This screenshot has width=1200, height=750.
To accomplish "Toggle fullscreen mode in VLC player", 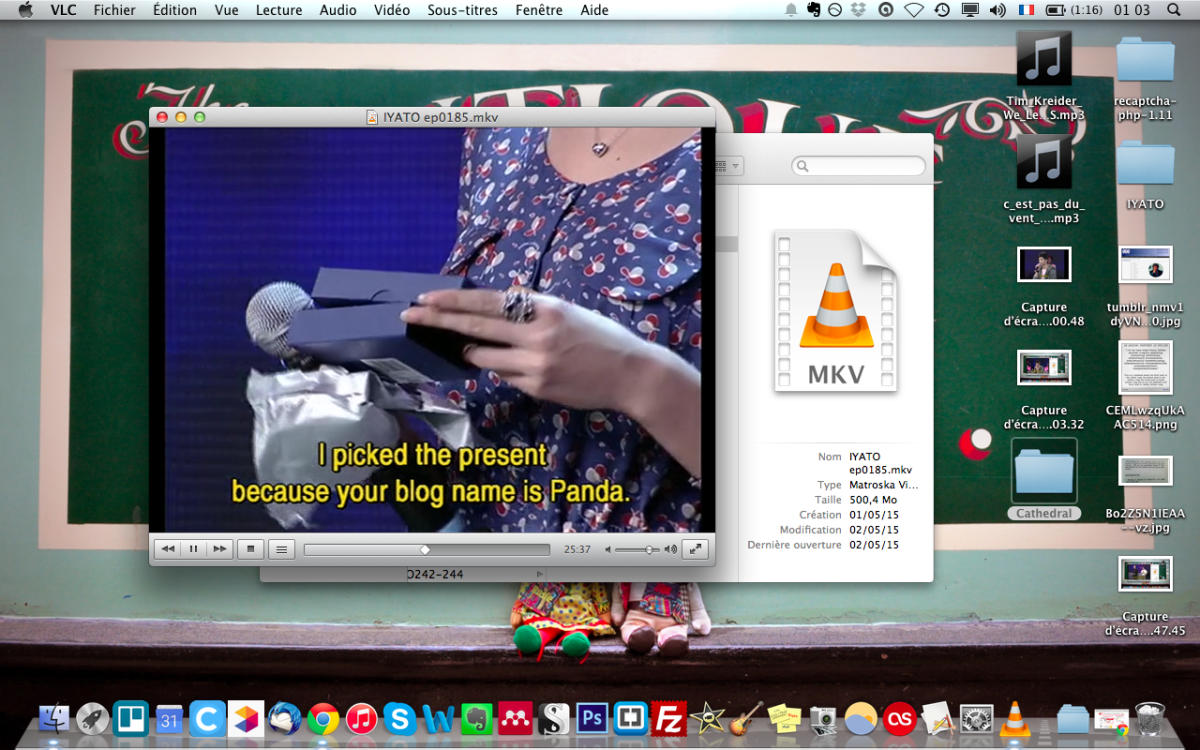I will [695, 549].
